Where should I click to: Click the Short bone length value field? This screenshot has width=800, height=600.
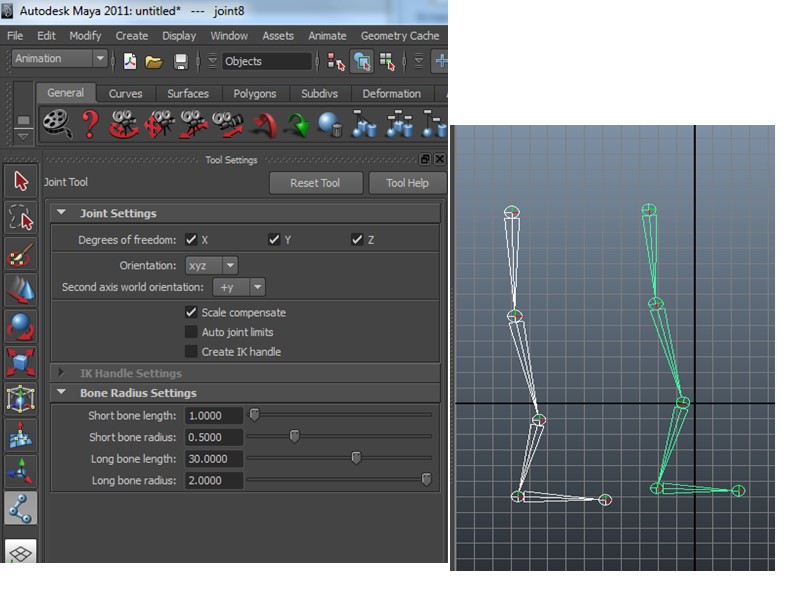tap(213, 415)
